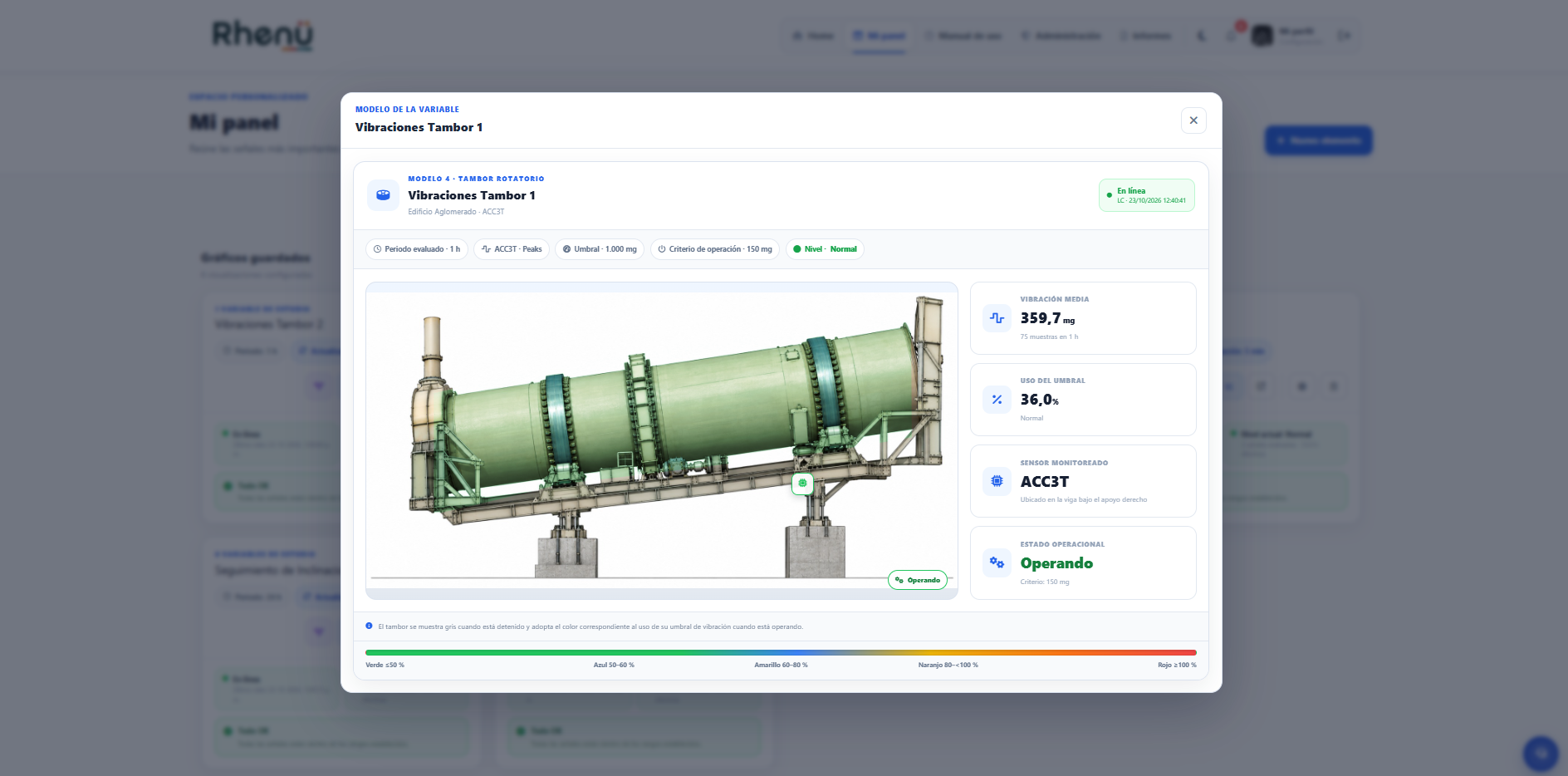
Task: Click the blue info icon beside the drum note
Action: (370, 626)
